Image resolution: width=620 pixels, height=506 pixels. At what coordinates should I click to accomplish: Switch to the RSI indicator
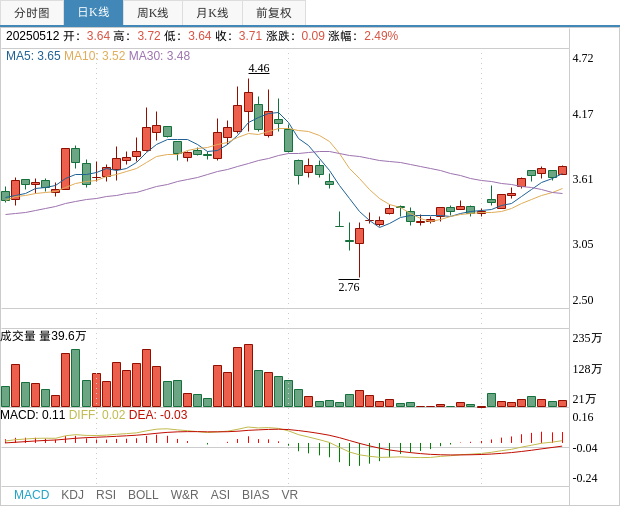pos(106,495)
